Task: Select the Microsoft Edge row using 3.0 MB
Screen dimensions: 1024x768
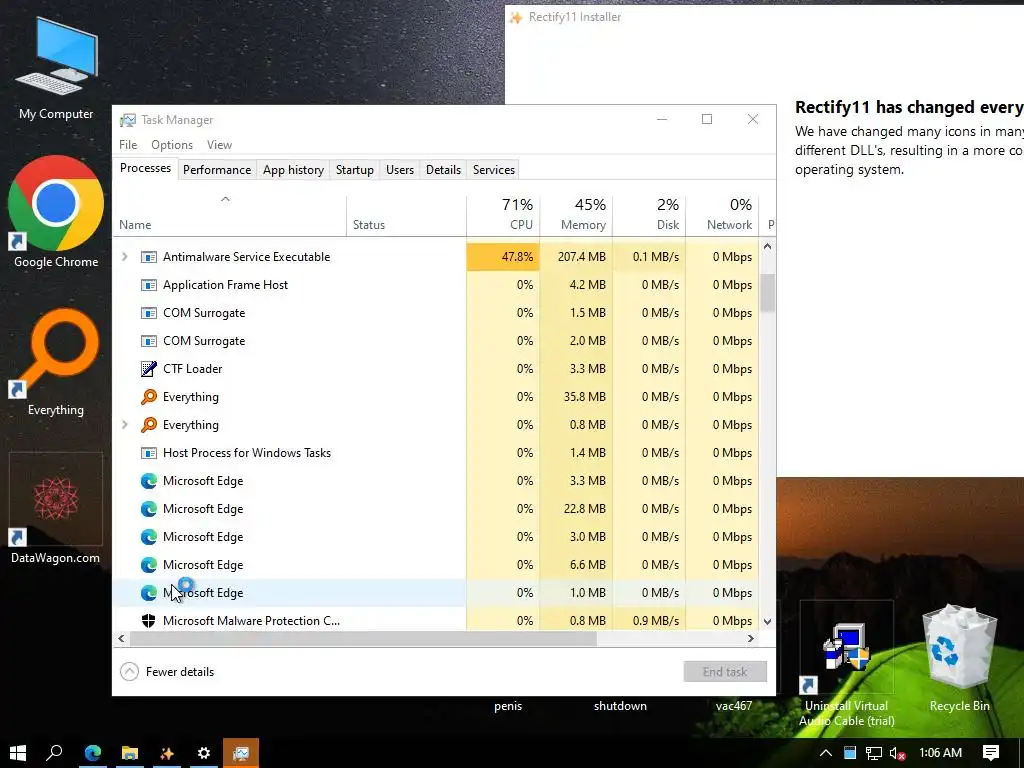Action: click(x=436, y=537)
